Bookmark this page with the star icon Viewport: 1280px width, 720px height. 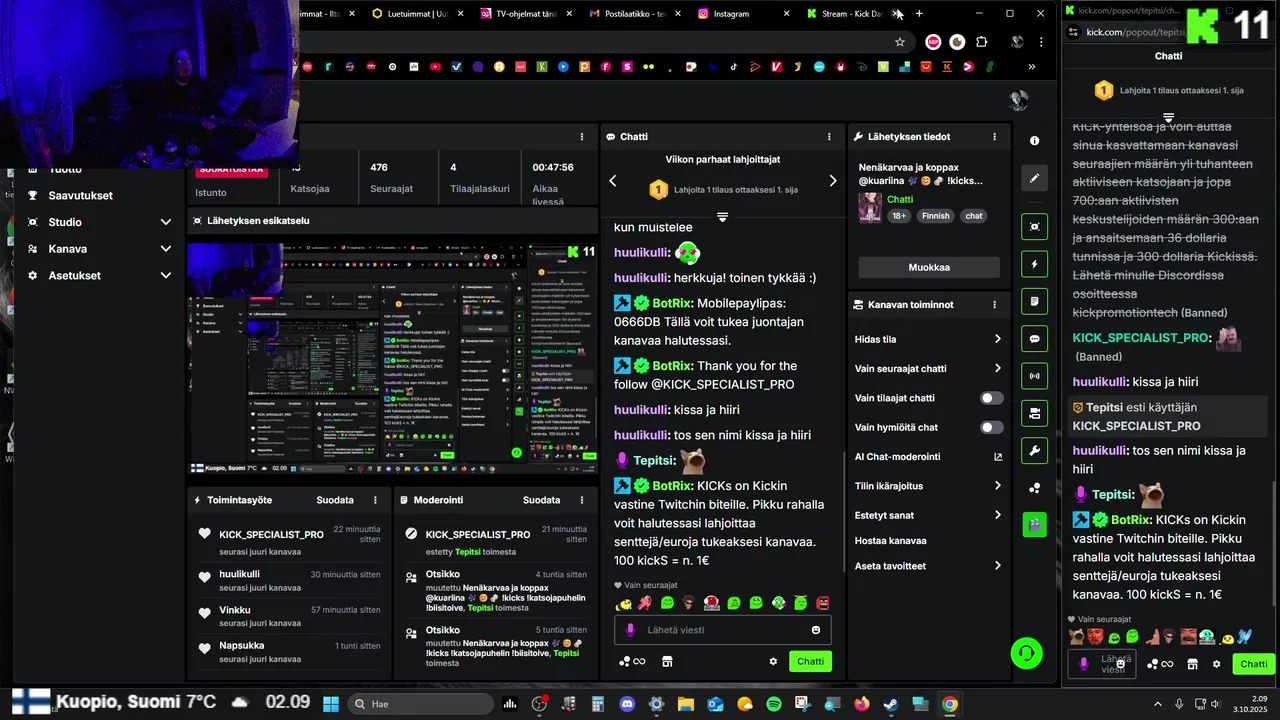pyautogui.click(x=900, y=42)
